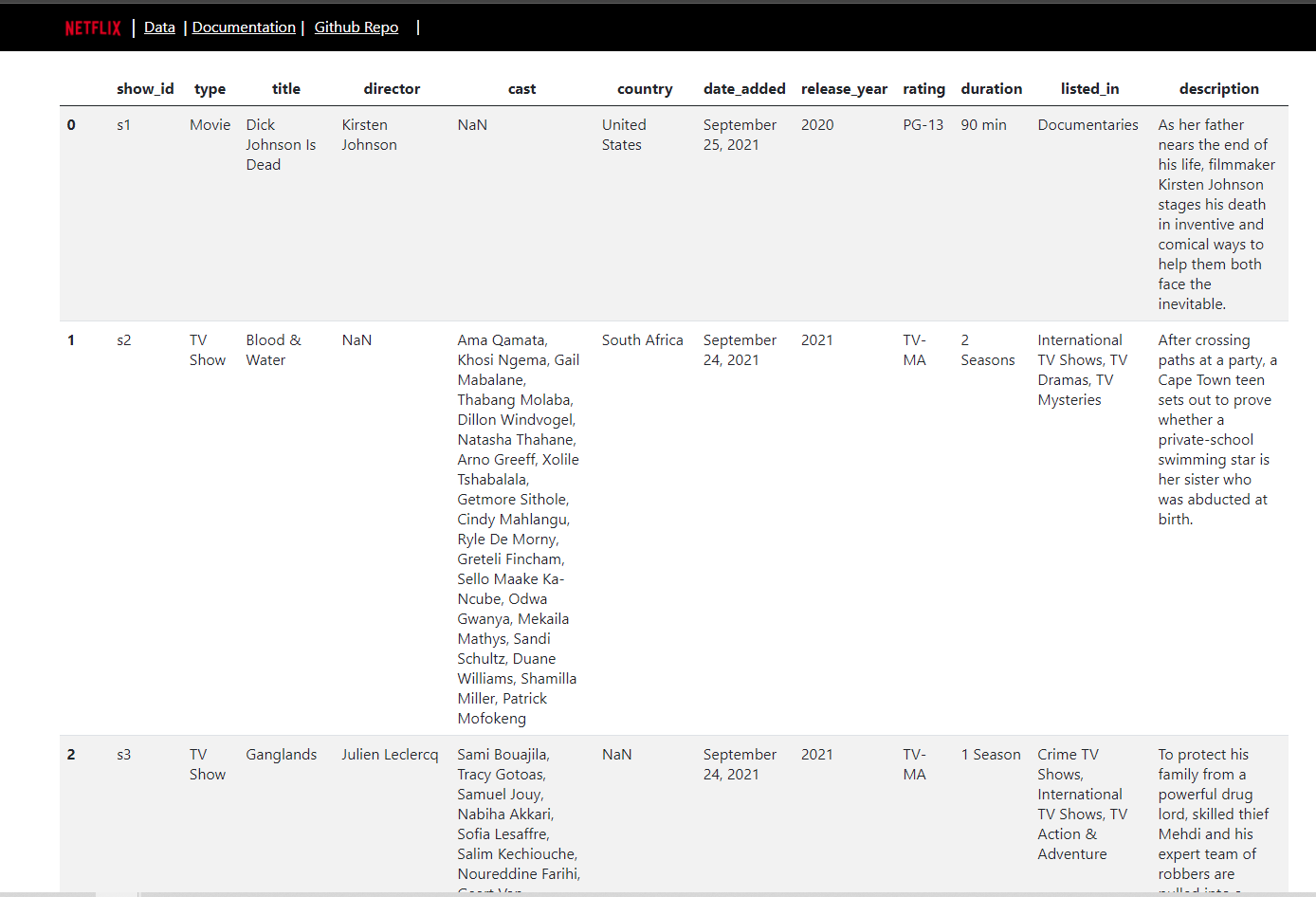Click the rating column header
Screen dimensions: 1316x897
point(923,88)
